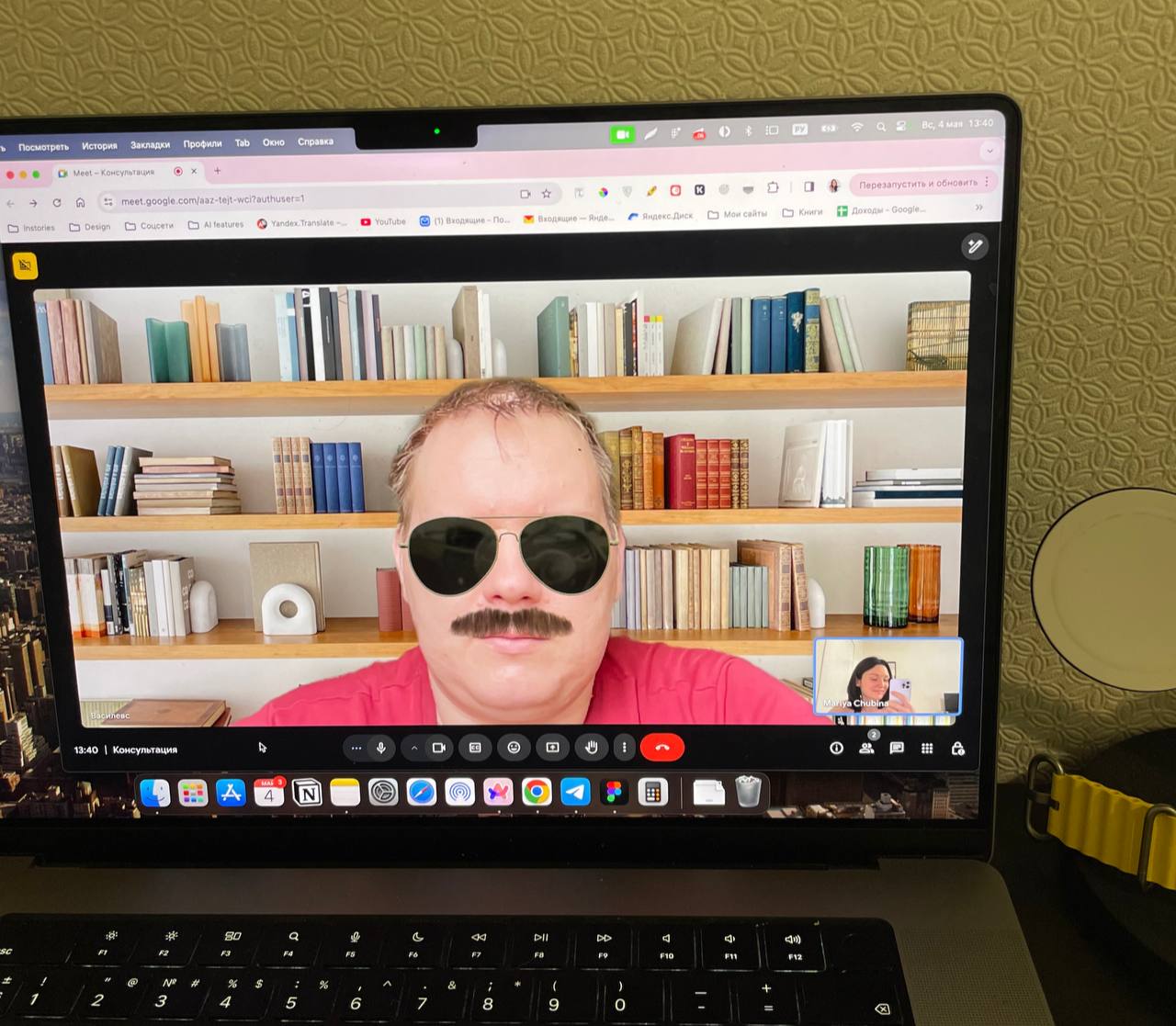Open the Мои сайты bookmarks folder
Screen dimensions: 1176x1026
coord(738,214)
